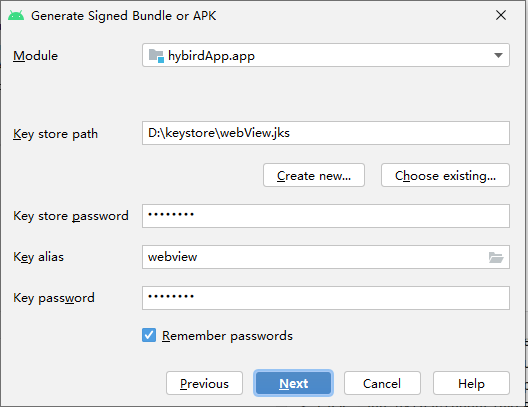
Task: Expand the Module dropdown arrow
Action: click(x=498, y=55)
